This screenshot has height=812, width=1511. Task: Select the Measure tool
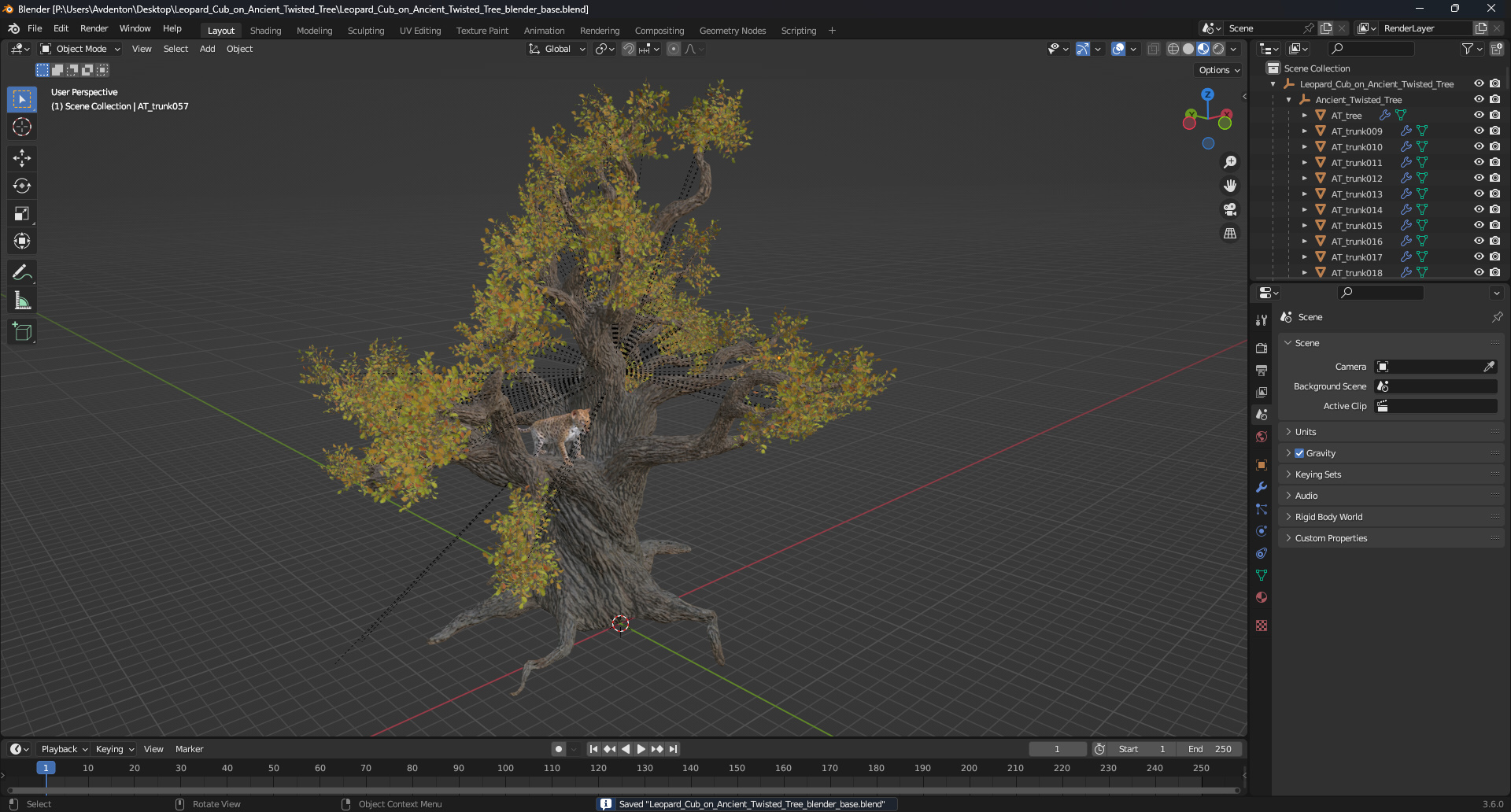point(22,301)
